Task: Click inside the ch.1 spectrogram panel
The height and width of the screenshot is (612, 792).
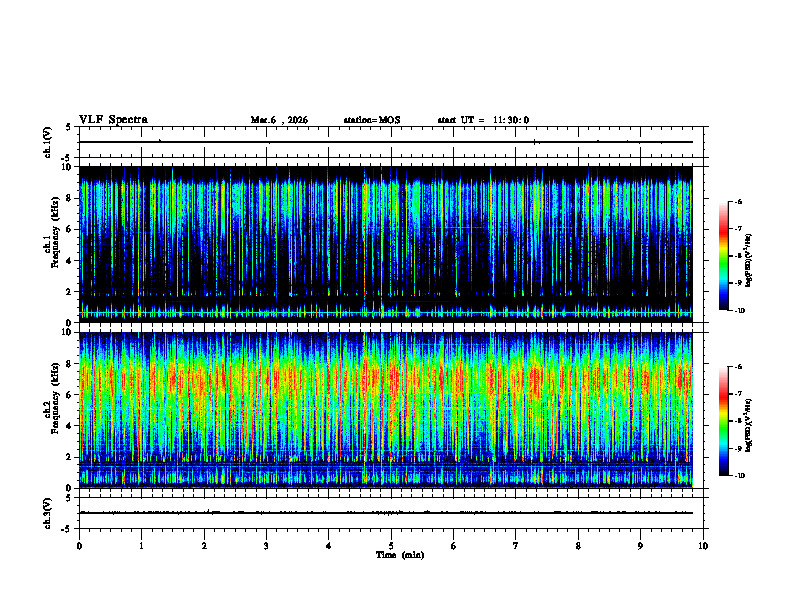Action: [386, 244]
